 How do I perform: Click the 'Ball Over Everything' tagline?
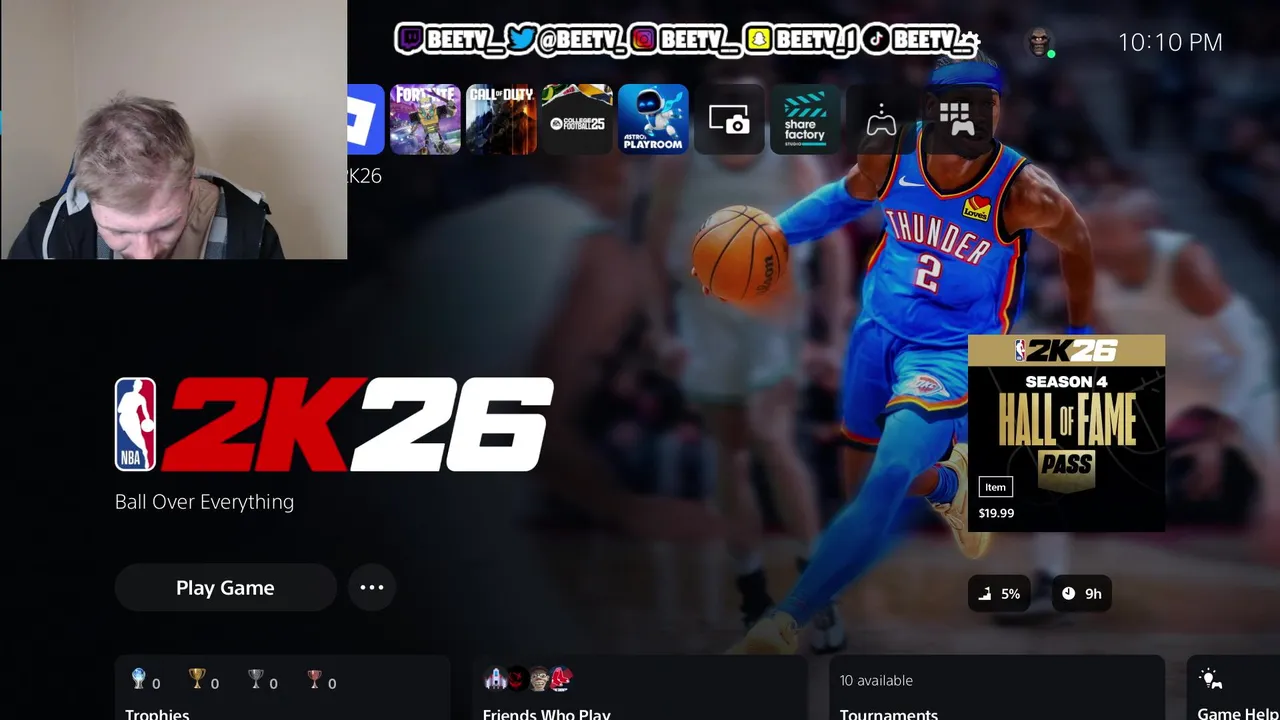(204, 502)
